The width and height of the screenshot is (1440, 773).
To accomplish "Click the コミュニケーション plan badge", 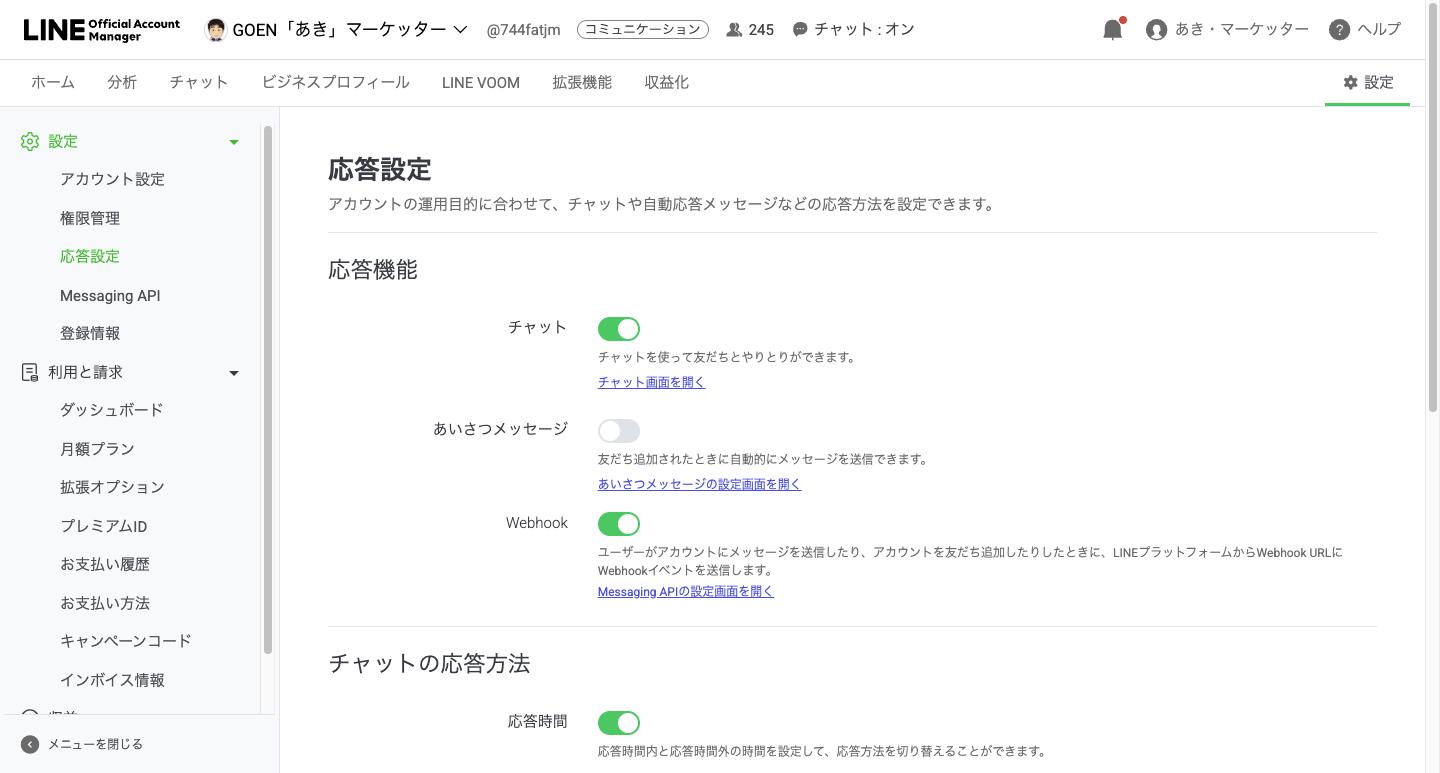I will 643,30.
